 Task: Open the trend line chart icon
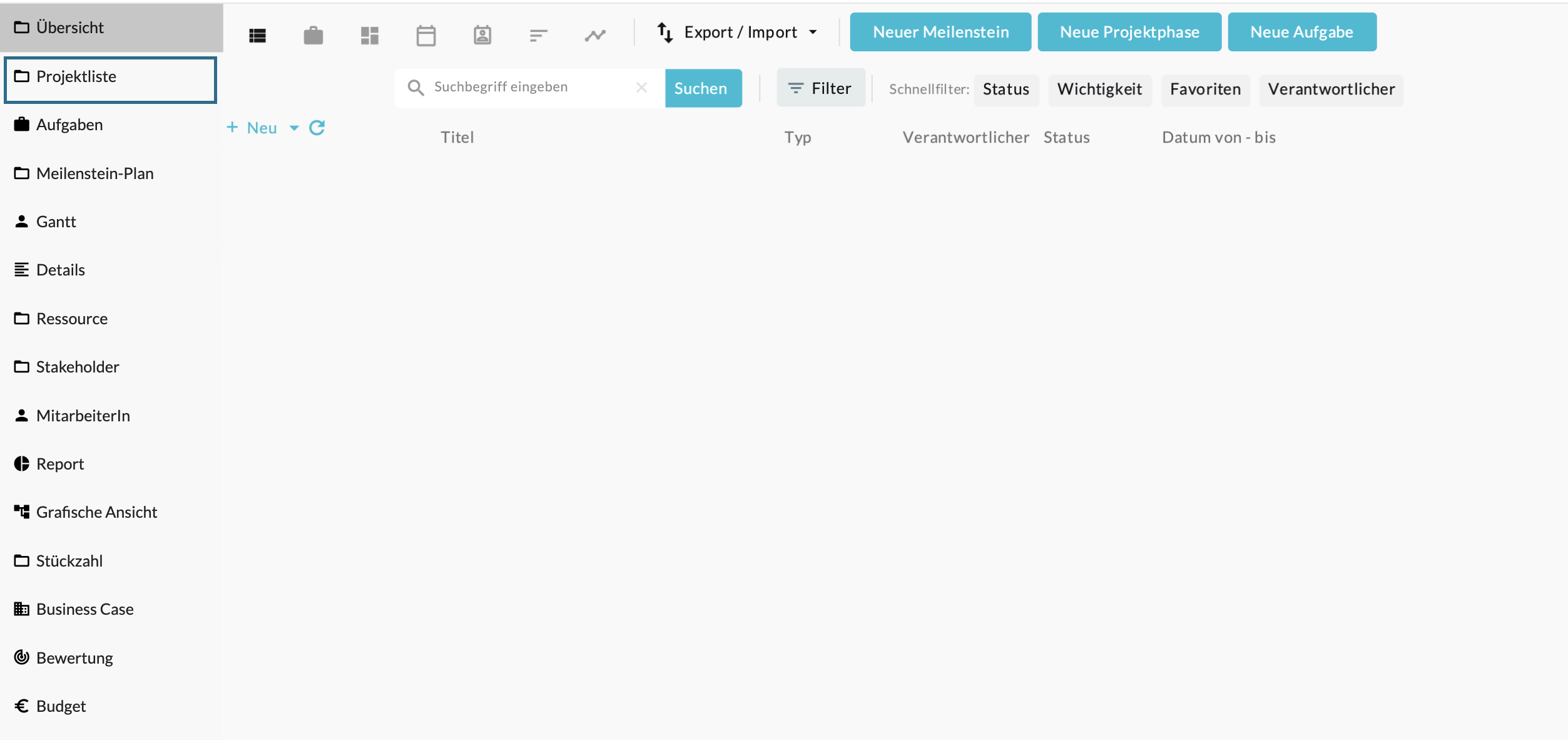pos(595,36)
